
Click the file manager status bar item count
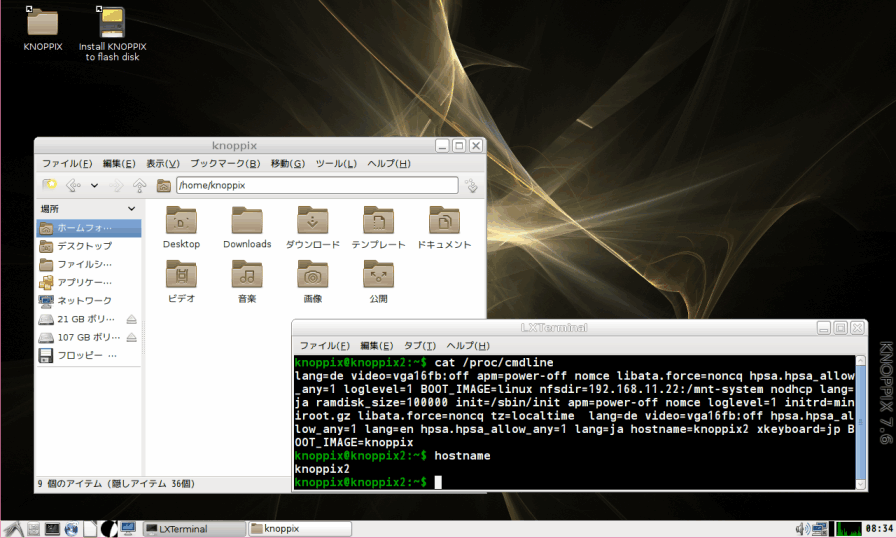pyautogui.click(x=116, y=484)
